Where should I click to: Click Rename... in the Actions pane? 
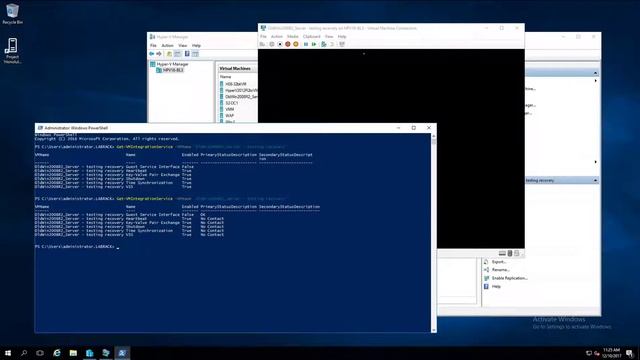(500, 270)
